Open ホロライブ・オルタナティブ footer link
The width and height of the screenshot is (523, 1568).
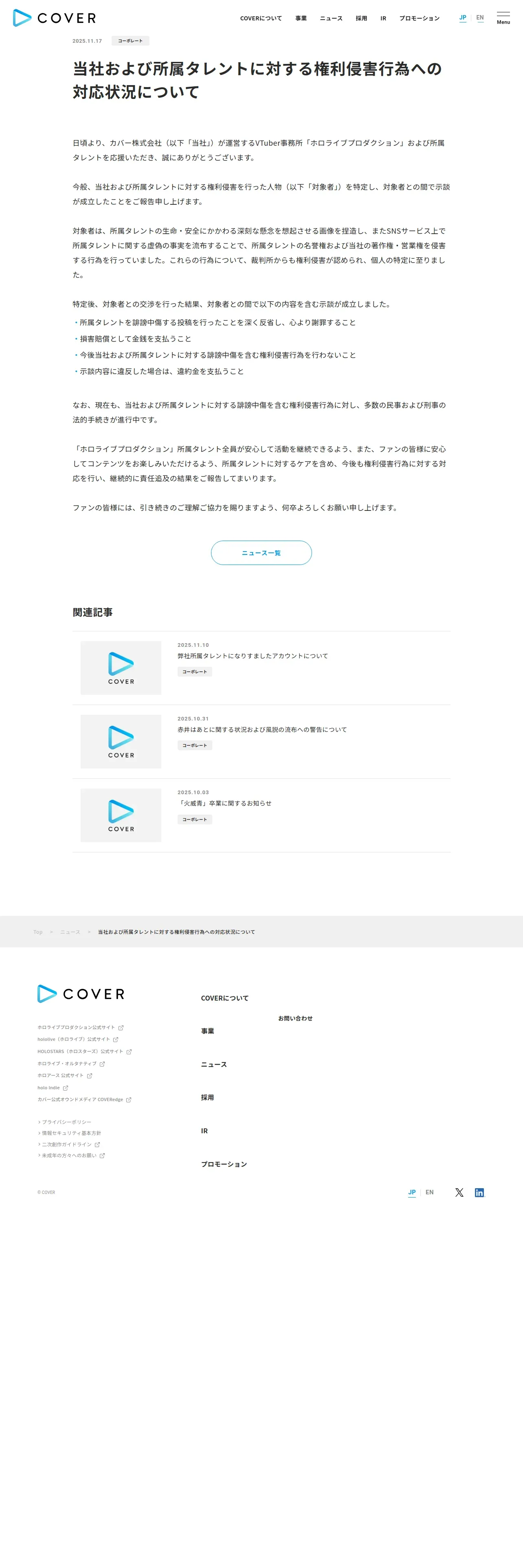67,1063
